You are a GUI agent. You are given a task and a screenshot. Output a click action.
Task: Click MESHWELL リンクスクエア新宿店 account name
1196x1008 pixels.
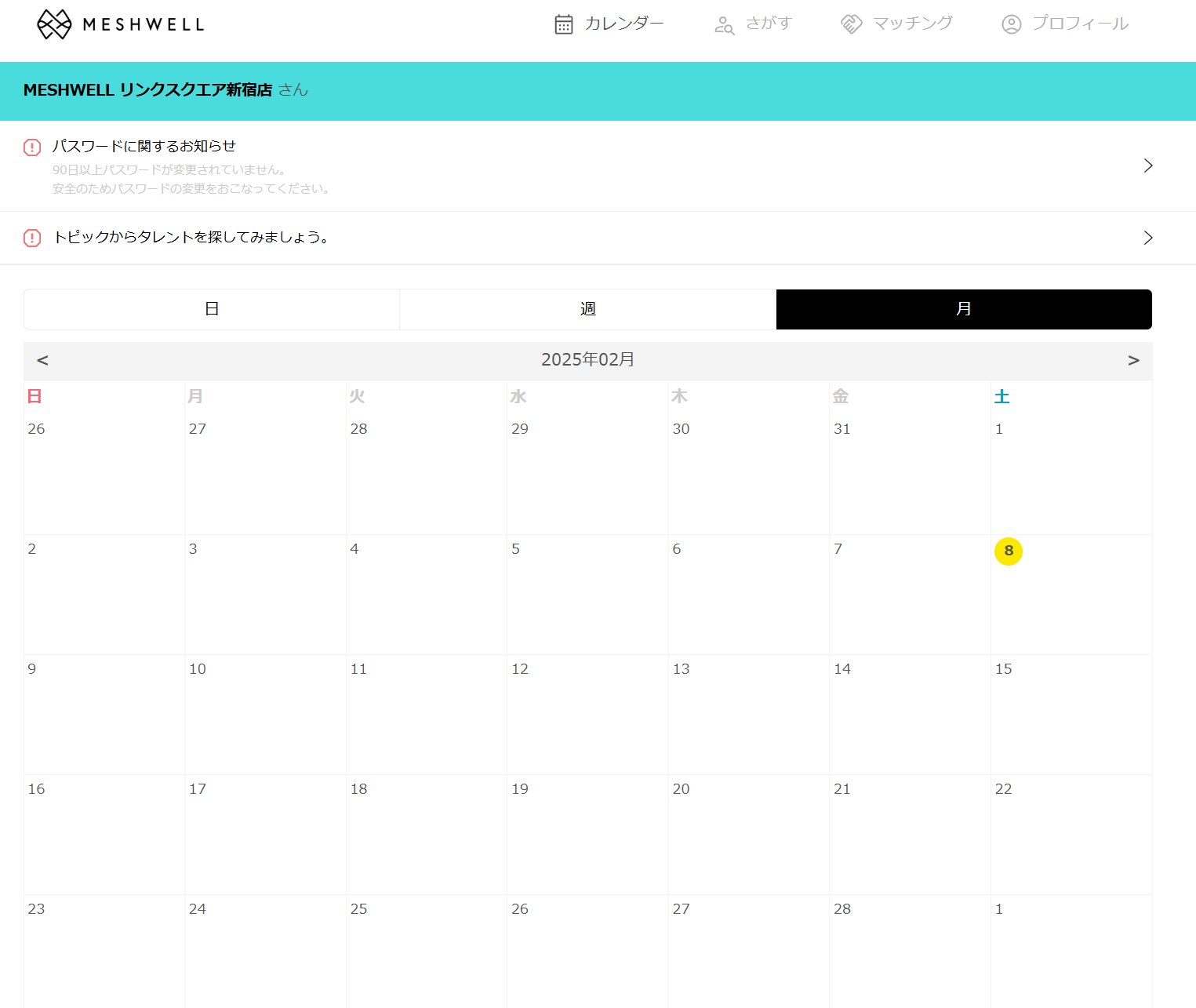pyautogui.click(x=148, y=90)
